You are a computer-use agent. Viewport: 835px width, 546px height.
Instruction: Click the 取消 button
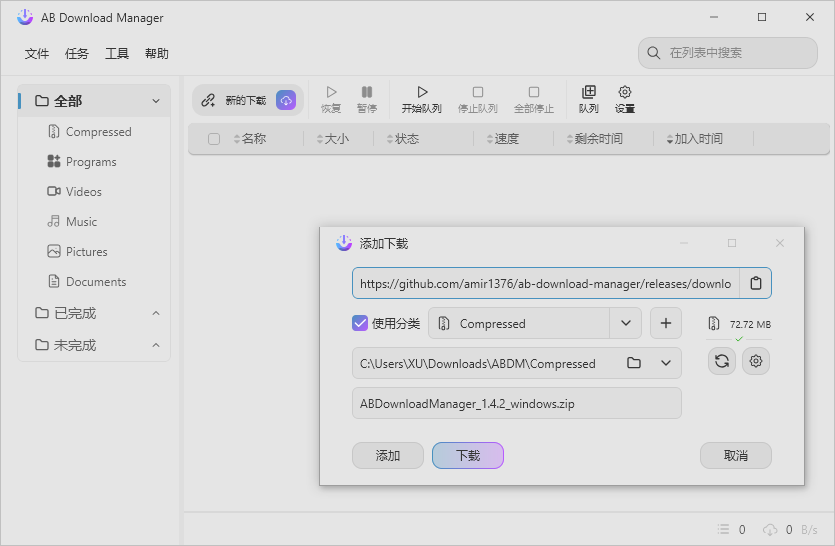(735, 455)
